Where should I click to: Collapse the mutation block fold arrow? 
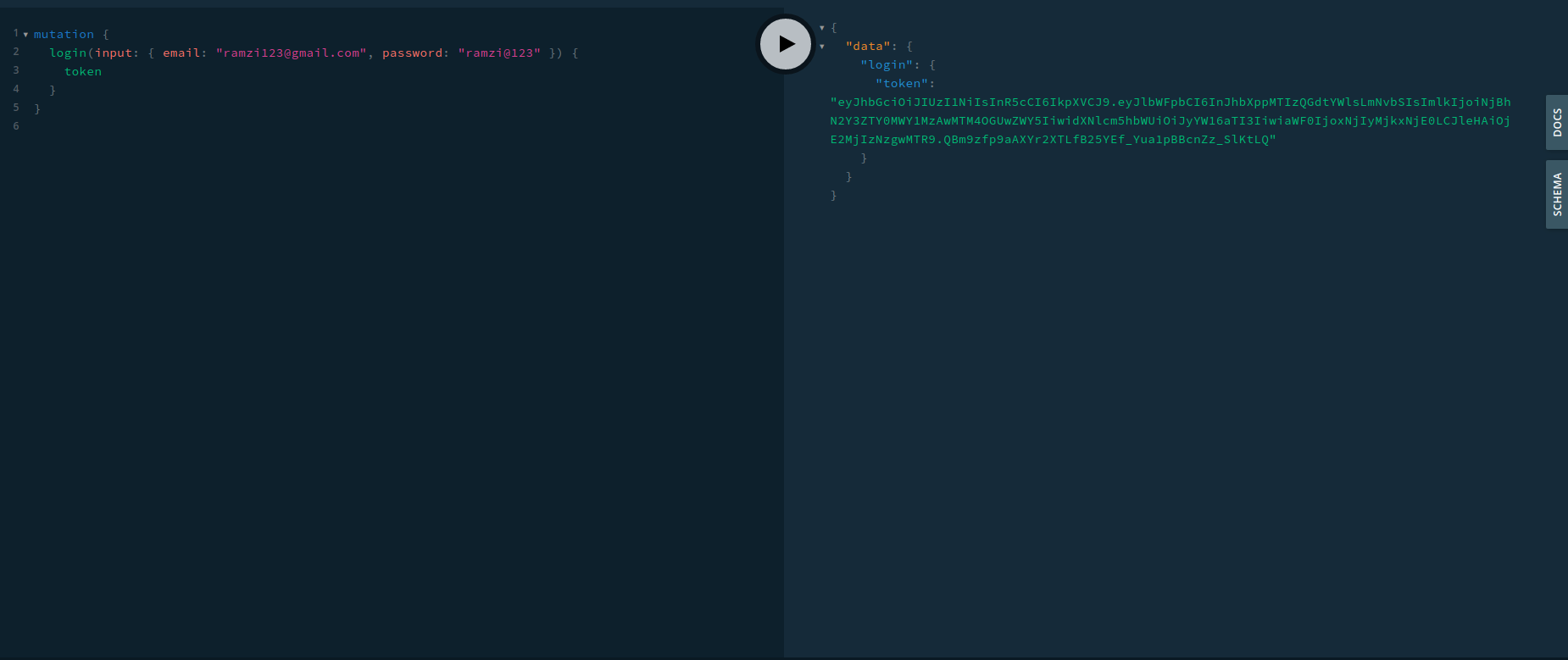[x=25, y=35]
